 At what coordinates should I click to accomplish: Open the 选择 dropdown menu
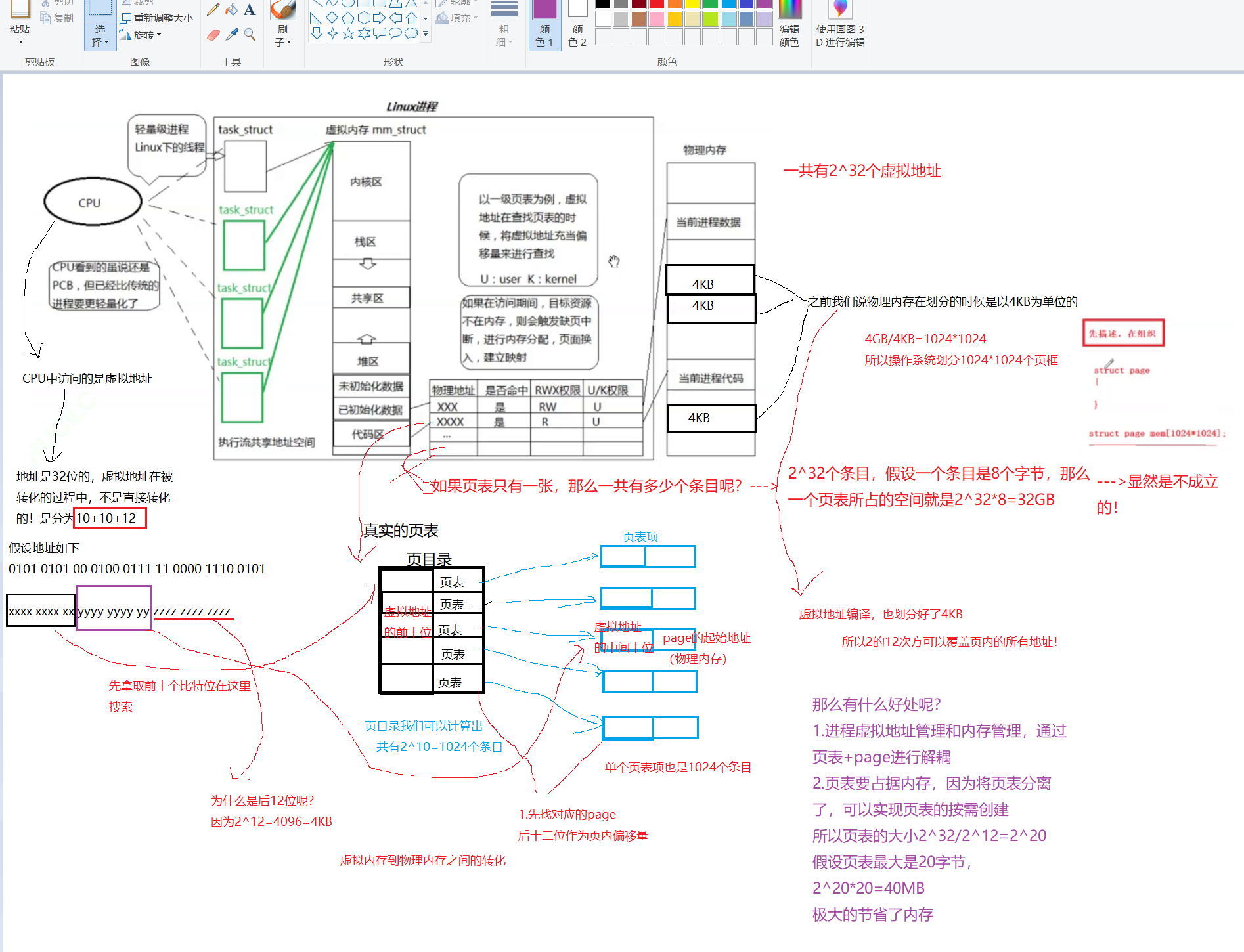point(100,36)
